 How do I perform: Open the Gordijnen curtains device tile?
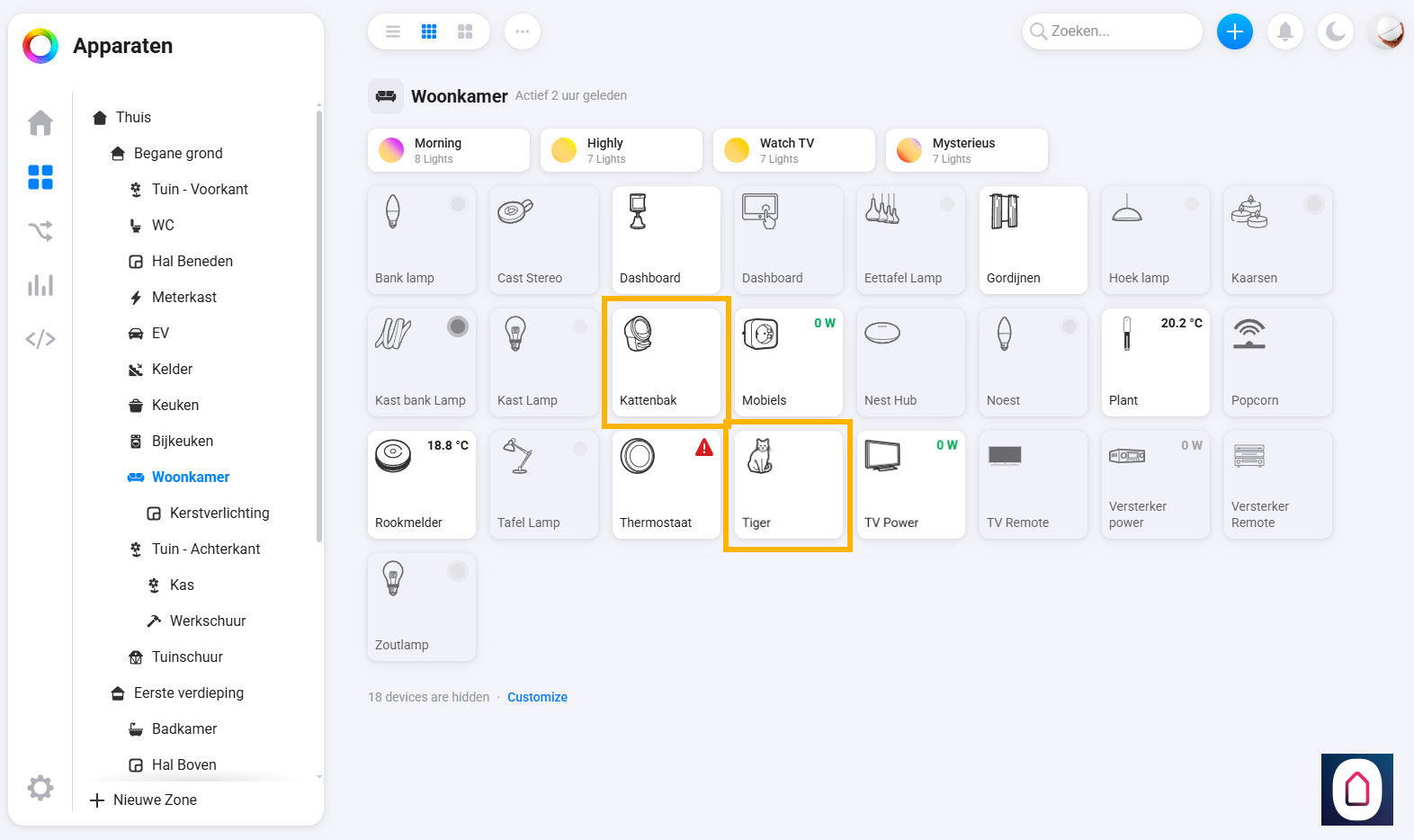[x=1034, y=240]
